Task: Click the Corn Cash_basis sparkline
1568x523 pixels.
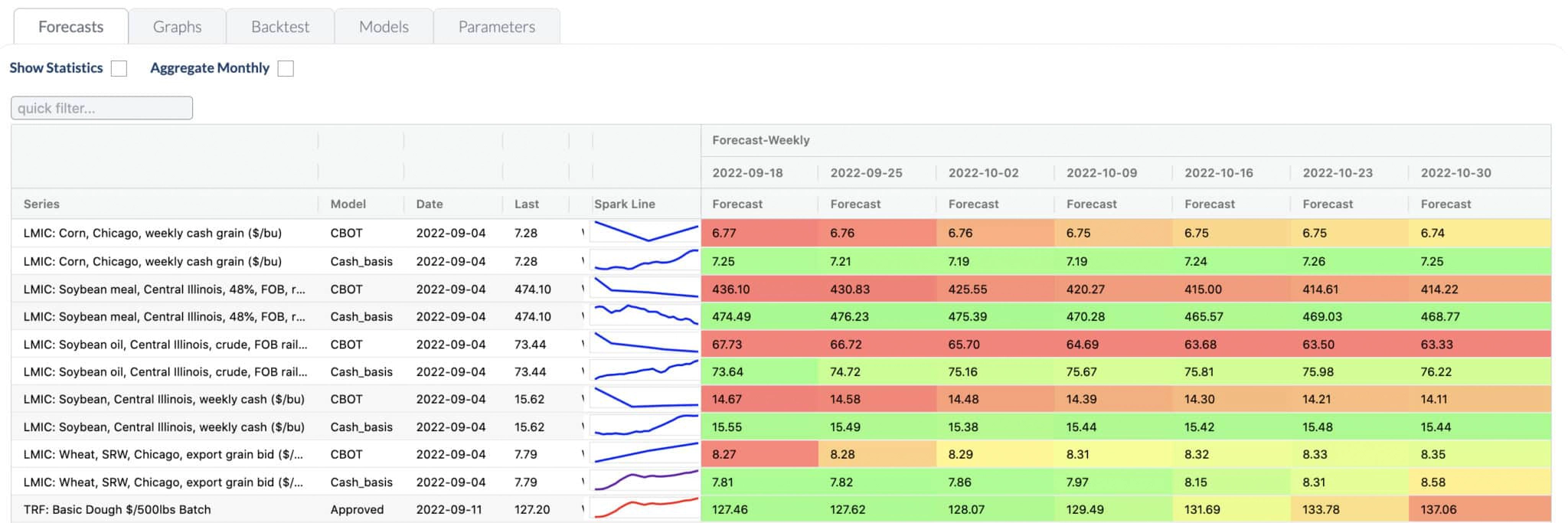Action: [645, 261]
